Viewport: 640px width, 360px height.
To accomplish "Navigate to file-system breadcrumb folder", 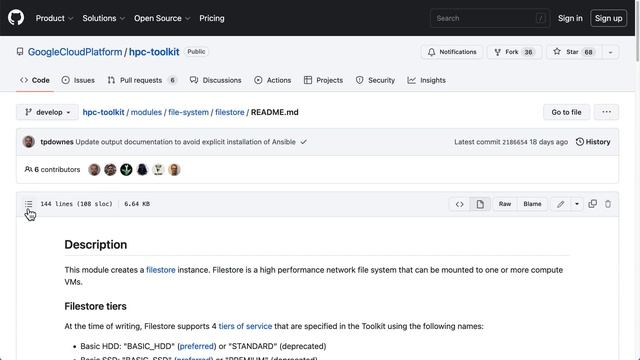I will [x=189, y=112].
